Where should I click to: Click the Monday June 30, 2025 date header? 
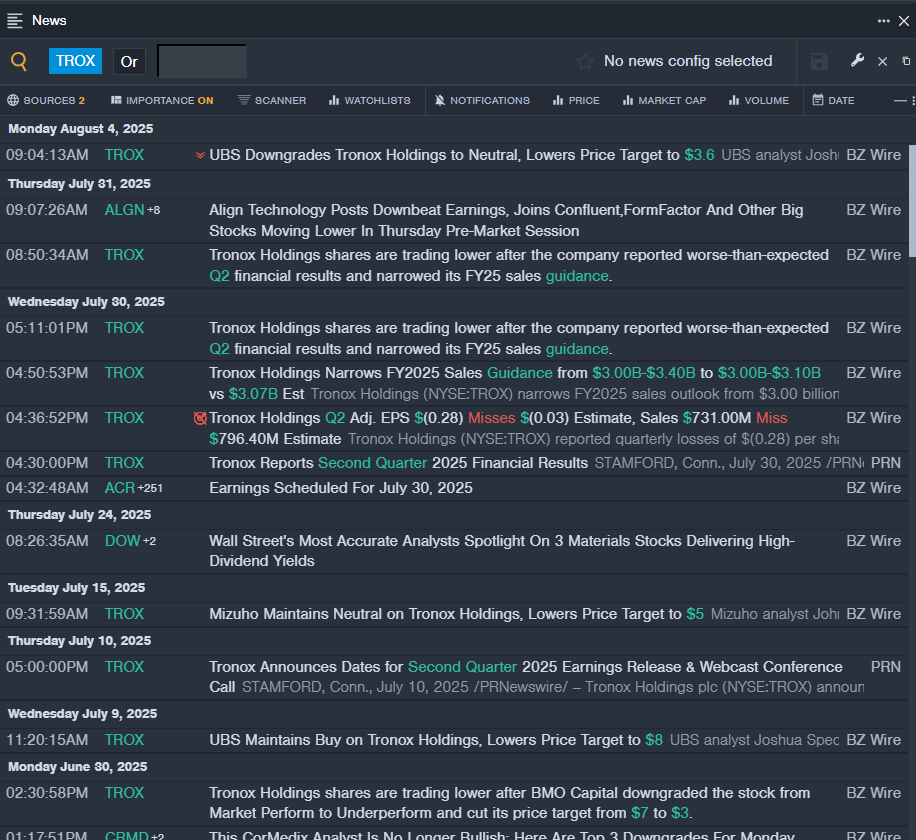tap(78, 766)
